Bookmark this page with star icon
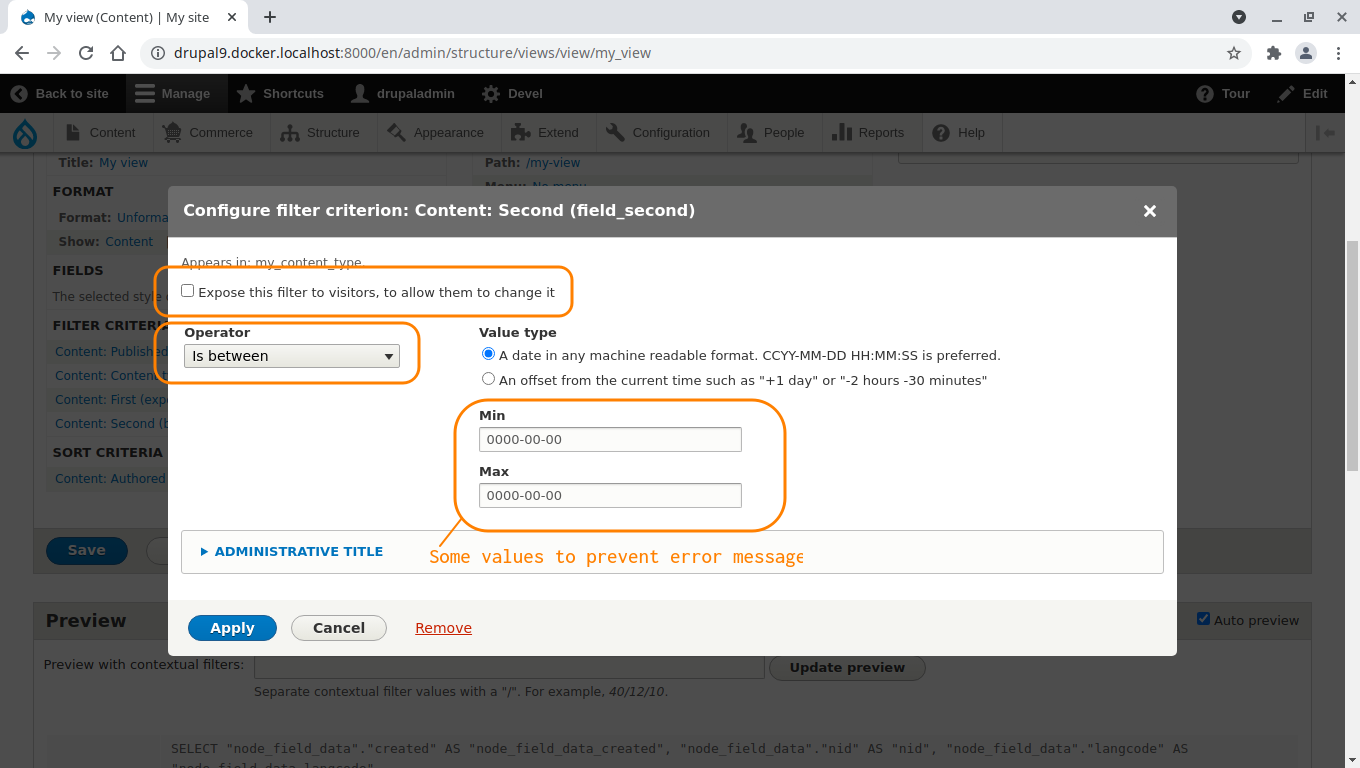1360x768 pixels. (x=1234, y=53)
